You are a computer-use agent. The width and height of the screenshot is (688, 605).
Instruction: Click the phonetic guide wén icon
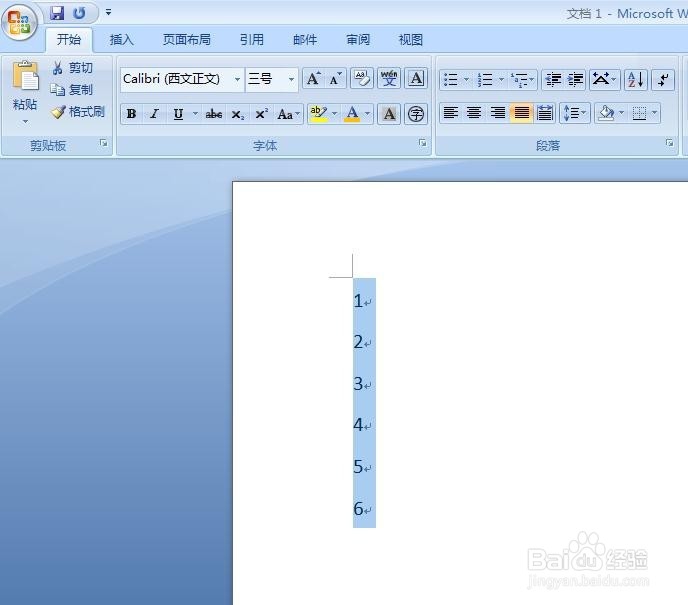tap(389, 79)
